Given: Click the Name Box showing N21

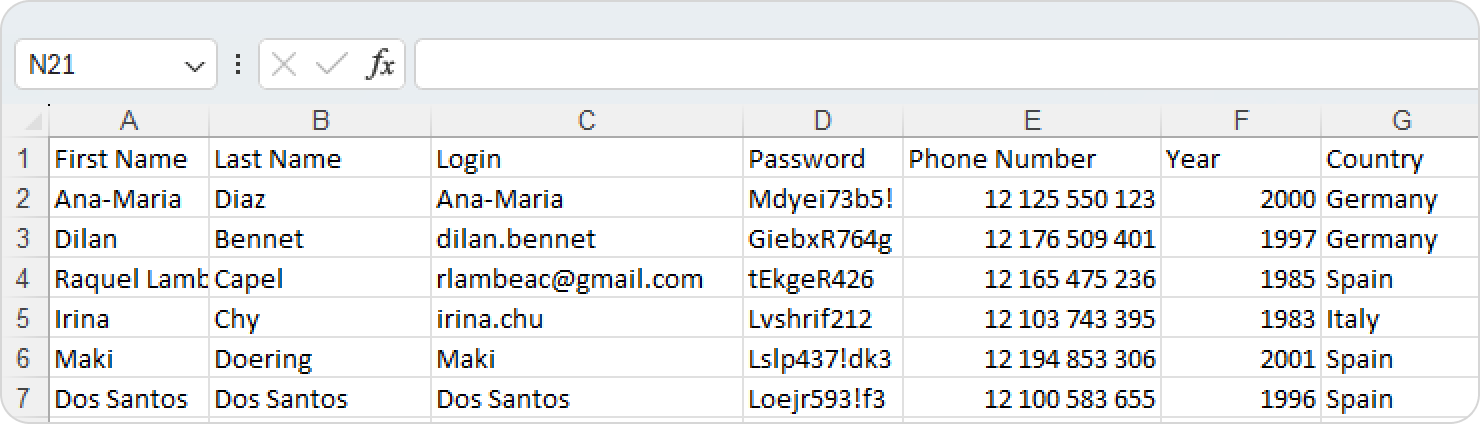Looking at the screenshot, I should pyautogui.click(x=100, y=65).
